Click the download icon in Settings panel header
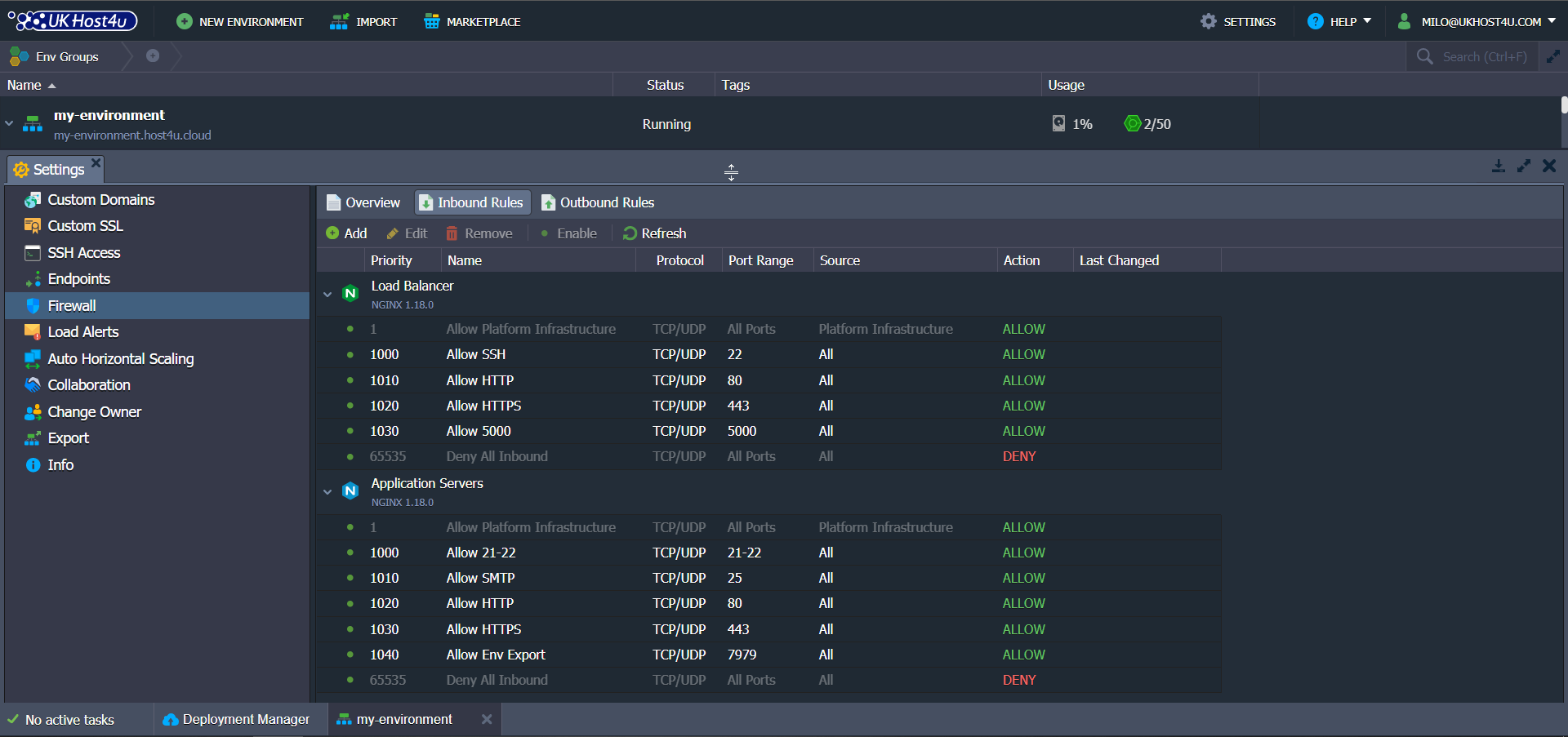This screenshot has width=1568, height=737. tap(1499, 166)
